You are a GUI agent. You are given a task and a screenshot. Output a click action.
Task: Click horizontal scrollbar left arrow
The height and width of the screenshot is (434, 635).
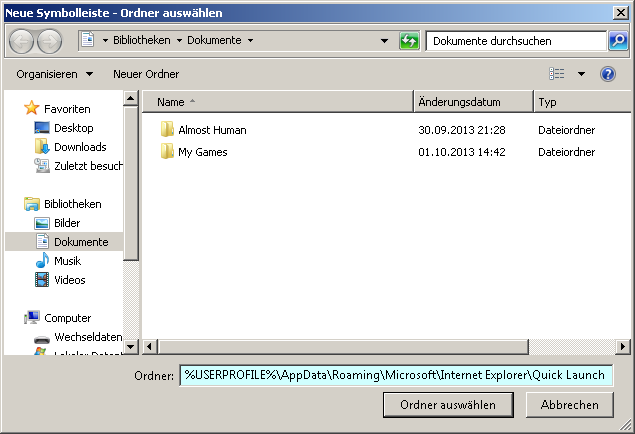(149, 347)
